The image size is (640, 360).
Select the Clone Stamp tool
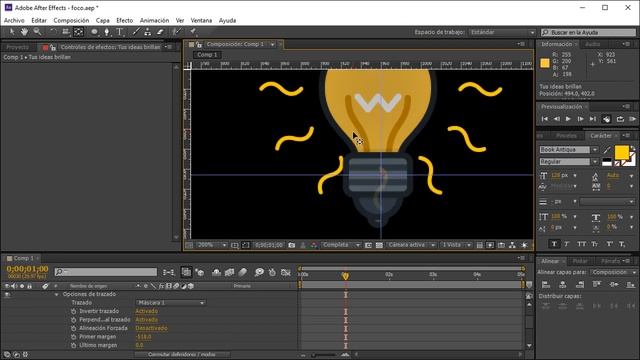[x=148, y=32]
